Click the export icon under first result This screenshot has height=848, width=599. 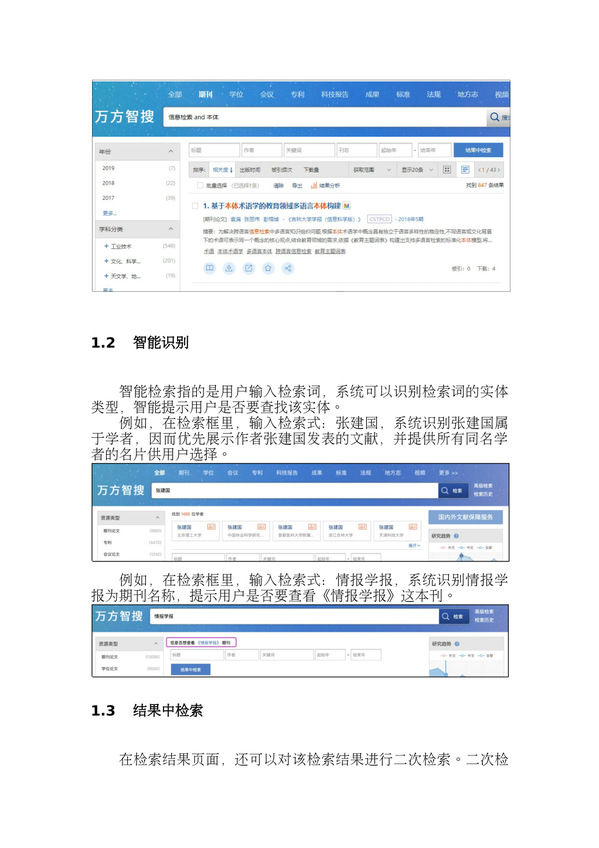pyautogui.click(x=249, y=268)
